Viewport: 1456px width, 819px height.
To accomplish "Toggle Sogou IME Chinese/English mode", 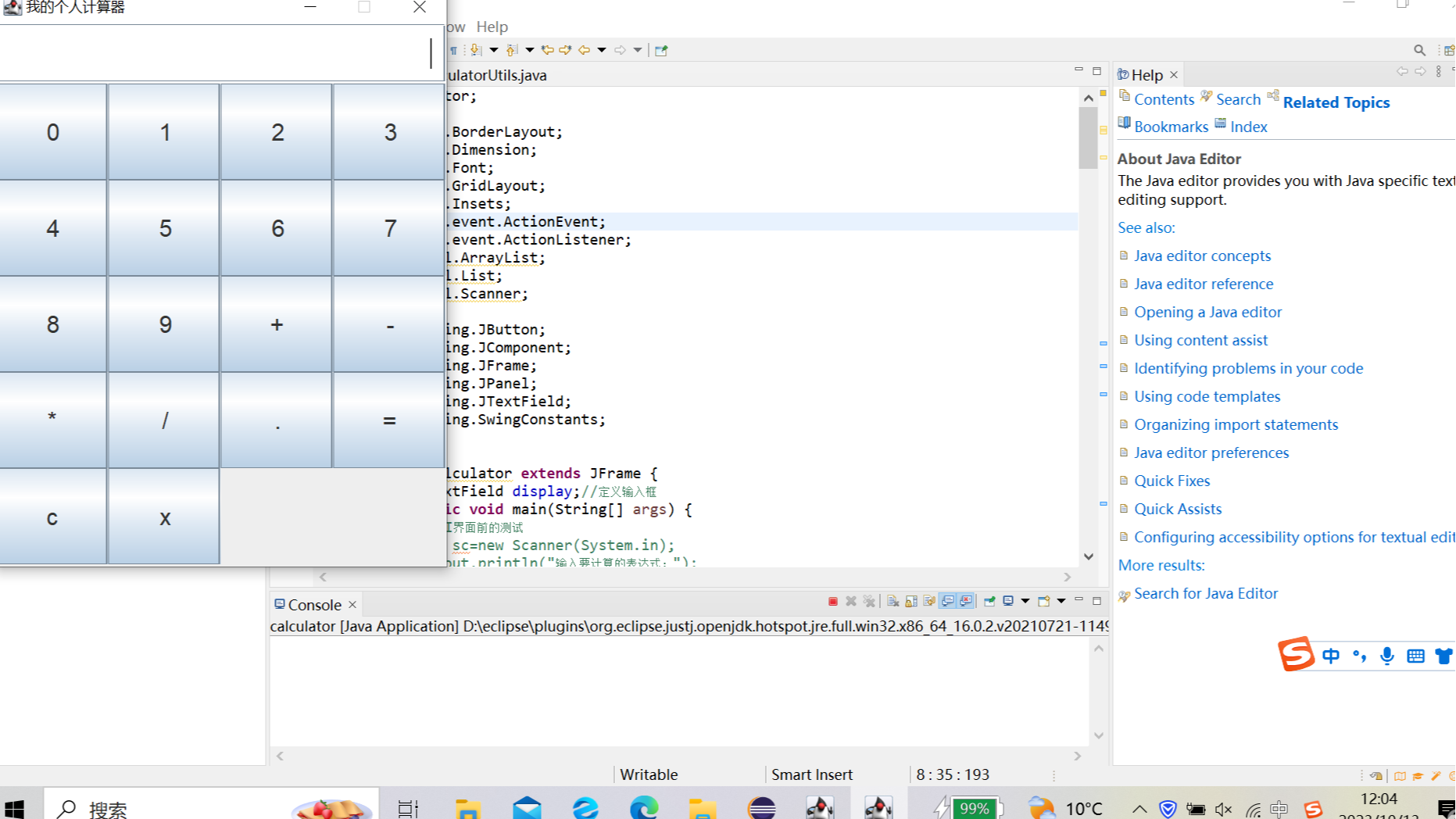I will 1330,656.
